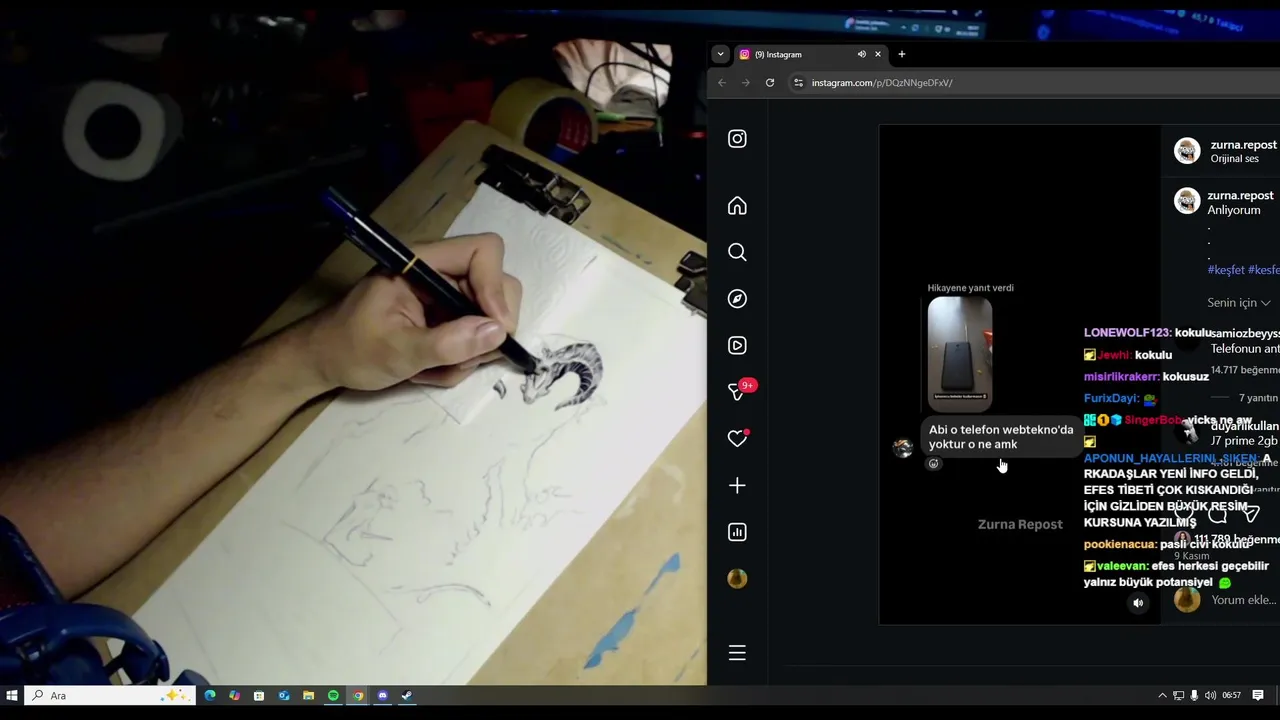Click the microphone tray icon
This screenshot has width=1280, height=720.
coord(1194,695)
